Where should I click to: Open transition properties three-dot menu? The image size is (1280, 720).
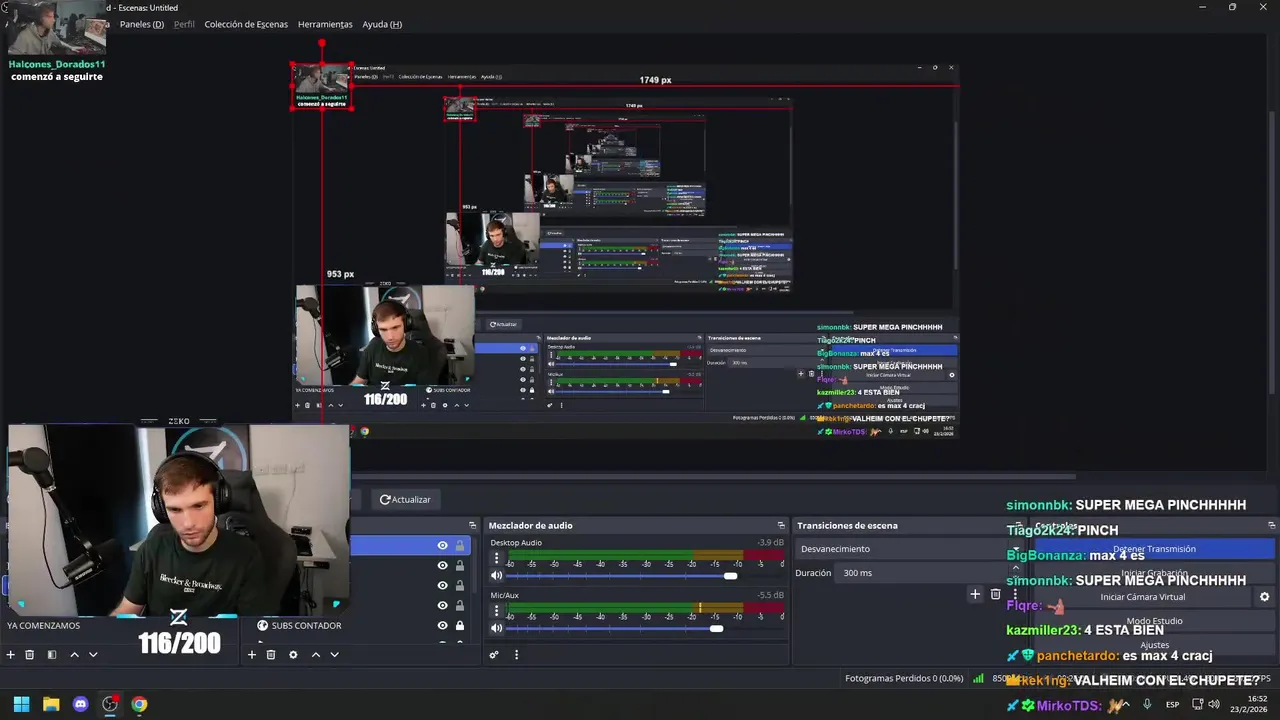[1015, 594]
